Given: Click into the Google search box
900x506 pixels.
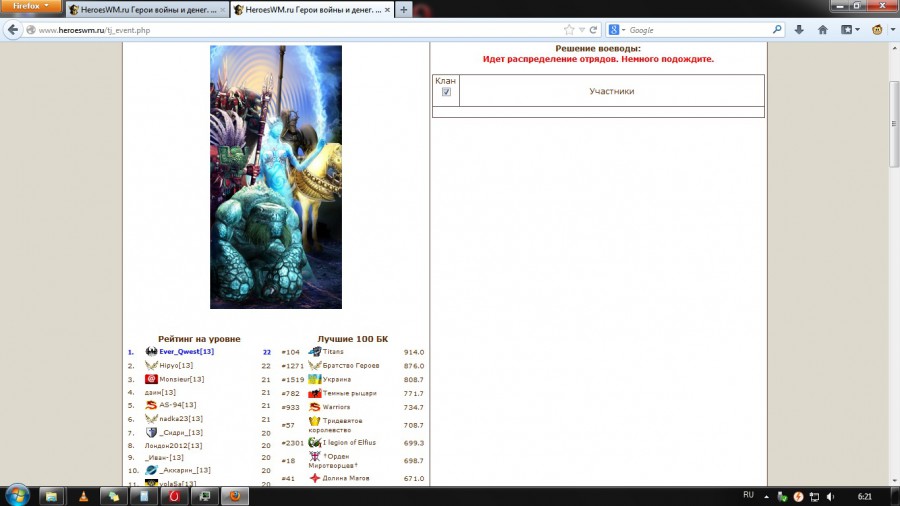Looking at the screenshot, I should pos(697,30).
